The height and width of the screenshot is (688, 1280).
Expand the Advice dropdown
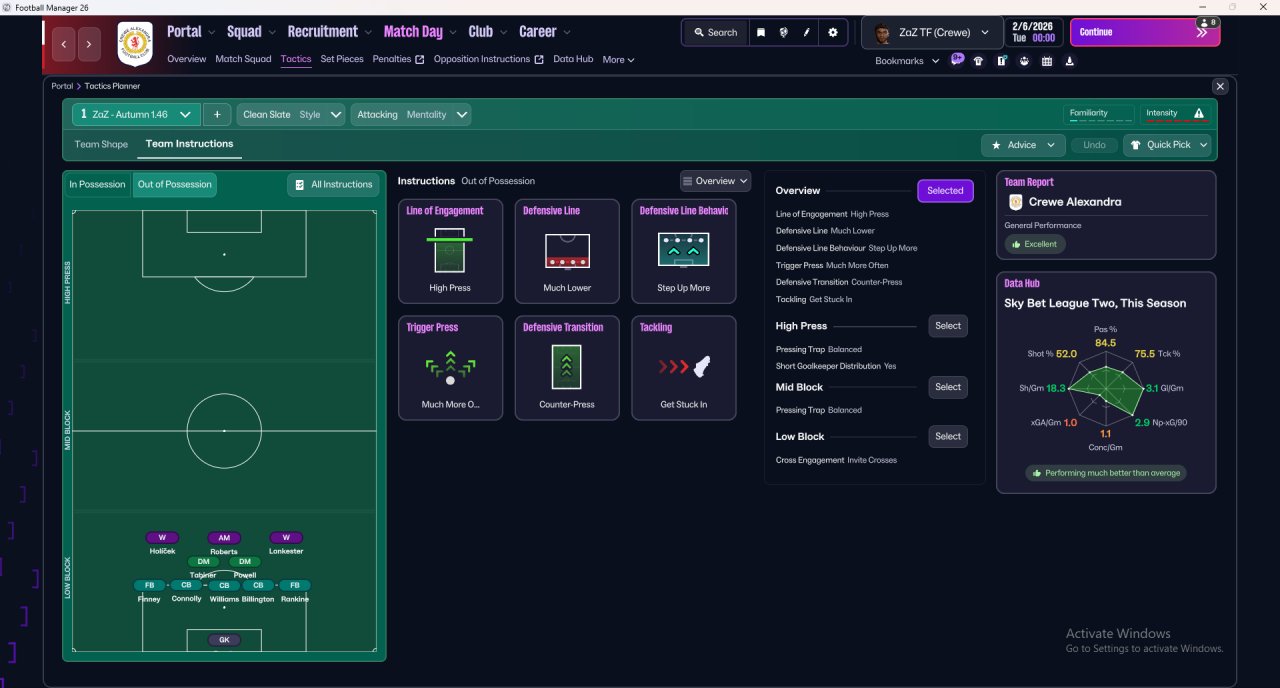pyautogui.click(x=1023, y=145)
